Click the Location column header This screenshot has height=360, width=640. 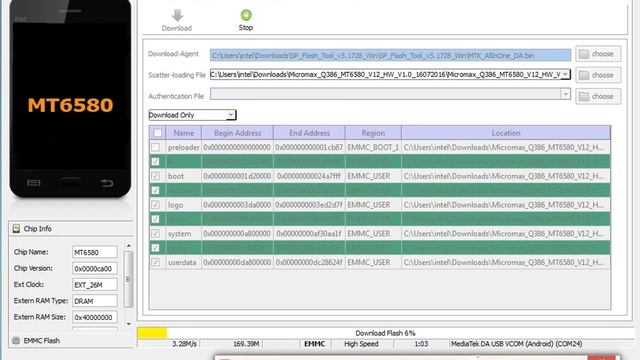(x=506, y=133)
